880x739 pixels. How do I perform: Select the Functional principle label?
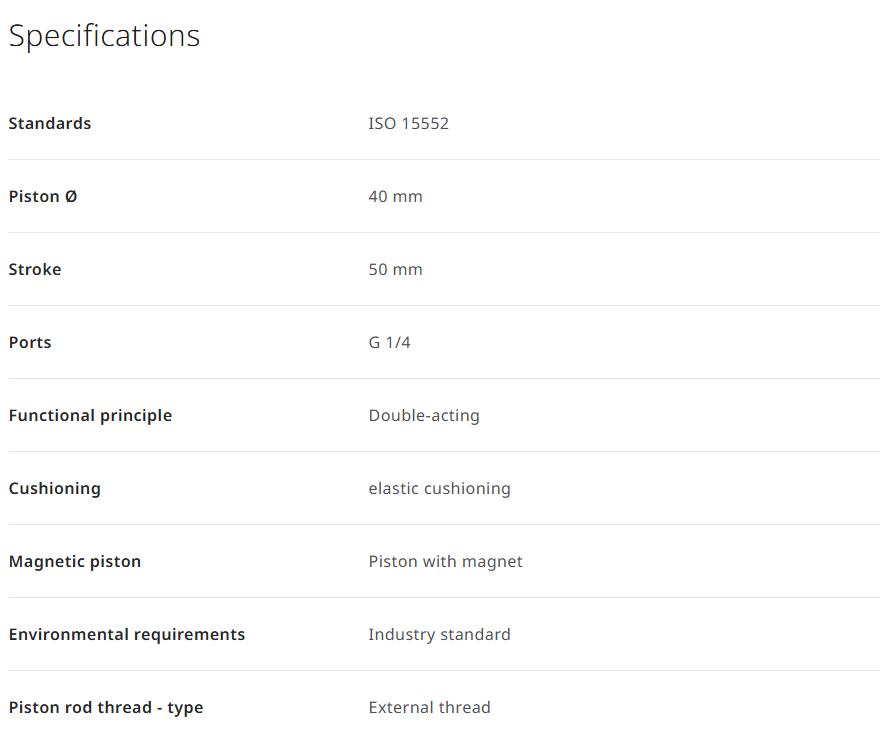(90, 416)
